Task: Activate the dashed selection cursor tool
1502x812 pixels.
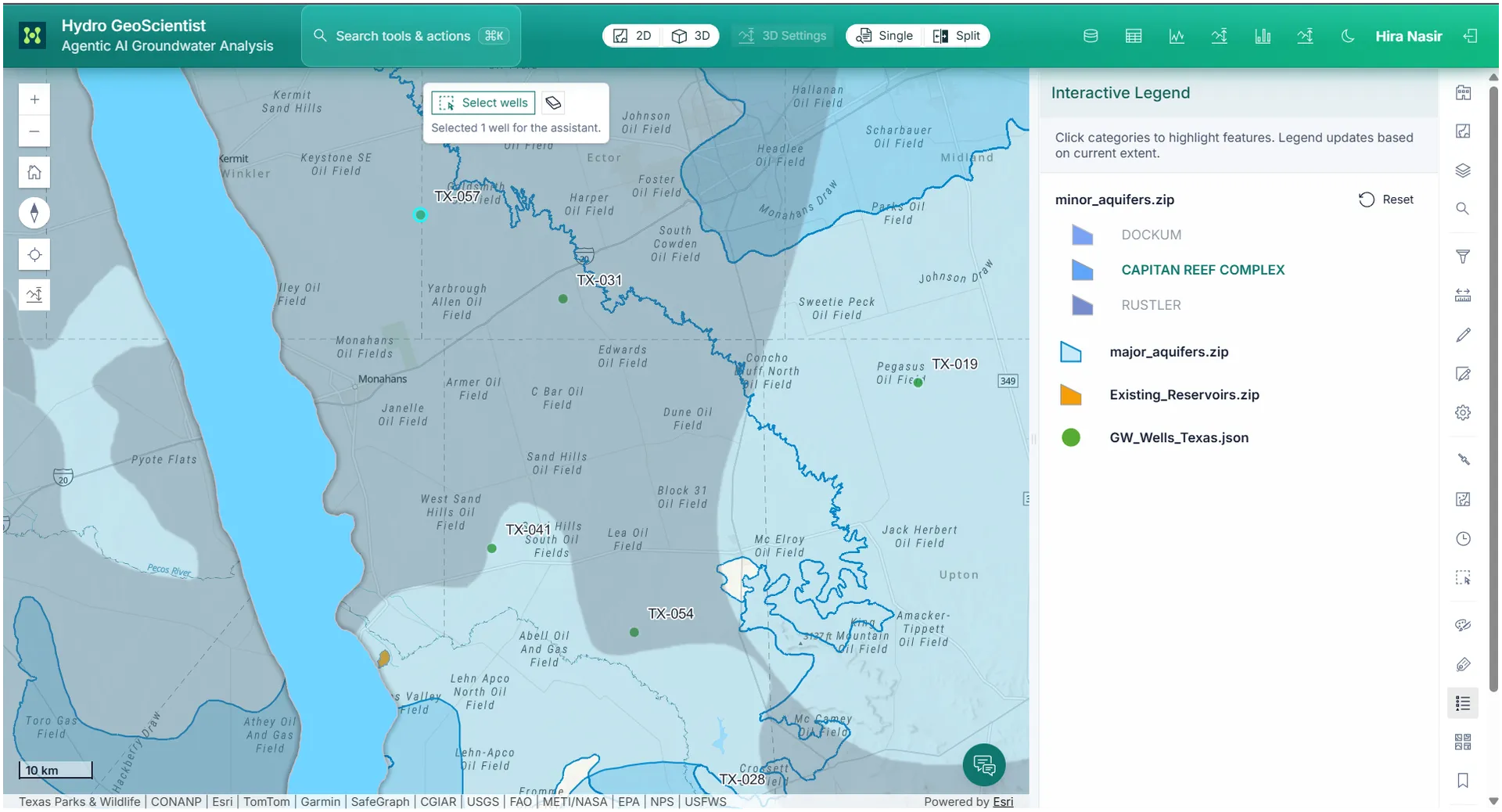Action: point(1463,578)
